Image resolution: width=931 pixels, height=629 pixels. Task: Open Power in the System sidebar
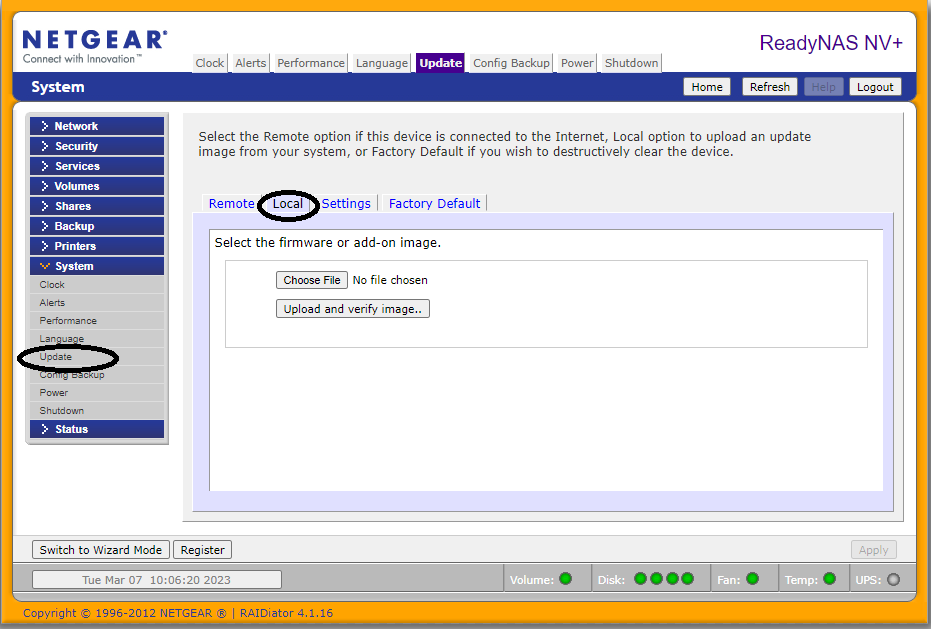97,393
